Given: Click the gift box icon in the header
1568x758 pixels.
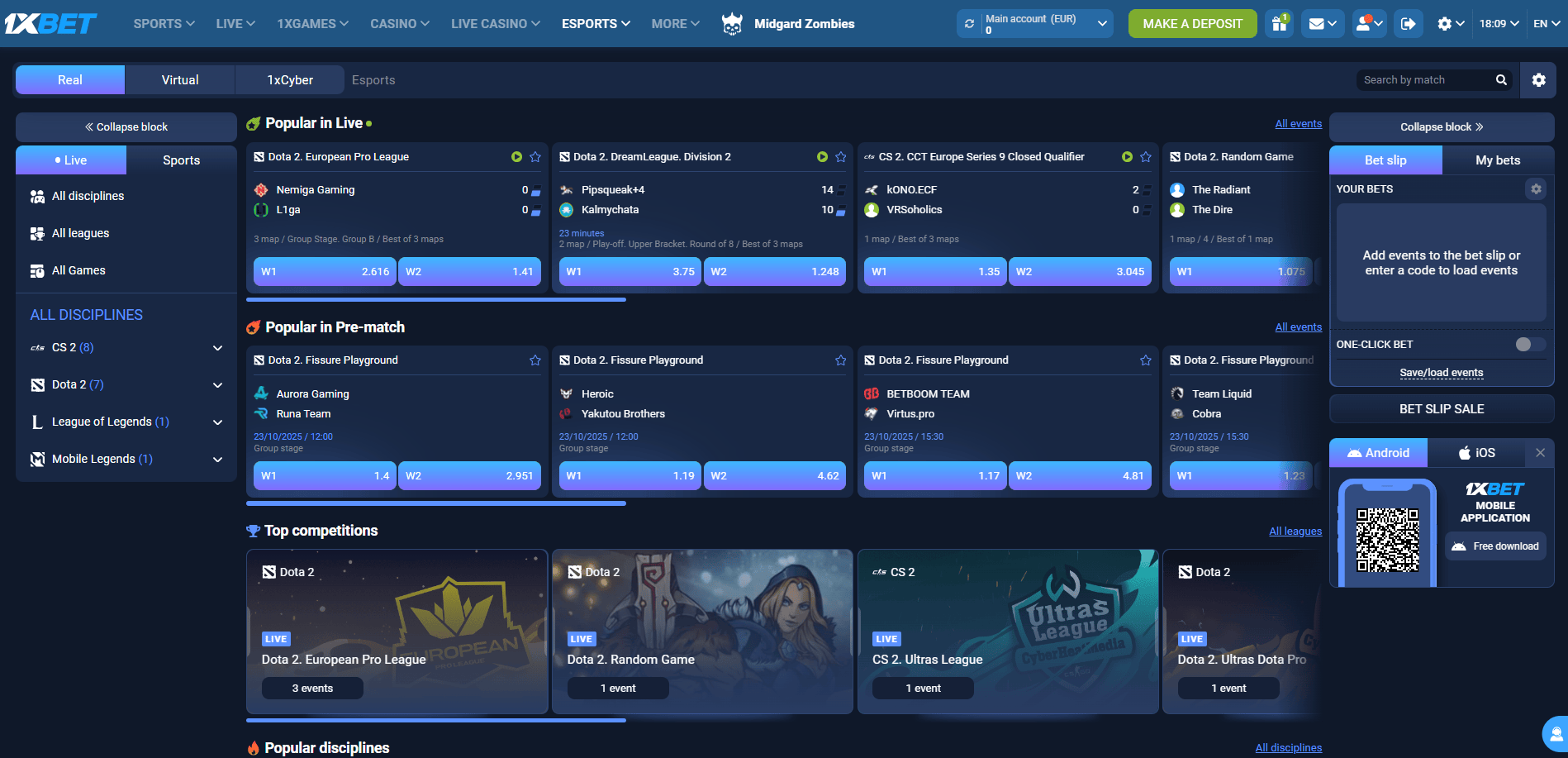Looking at the screenshot, I should 1279,24.
